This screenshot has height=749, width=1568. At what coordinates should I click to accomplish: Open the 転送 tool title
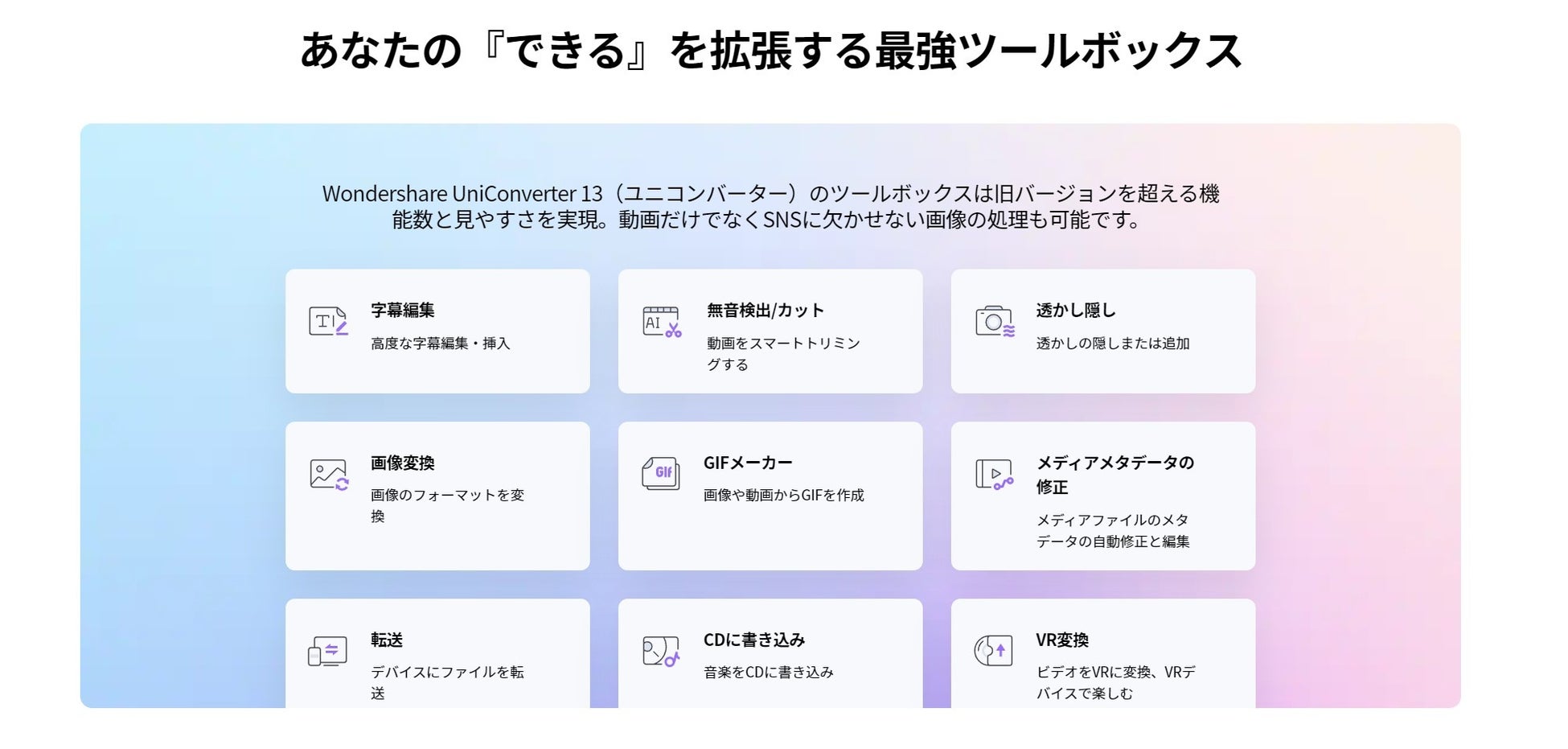(387, 640)
